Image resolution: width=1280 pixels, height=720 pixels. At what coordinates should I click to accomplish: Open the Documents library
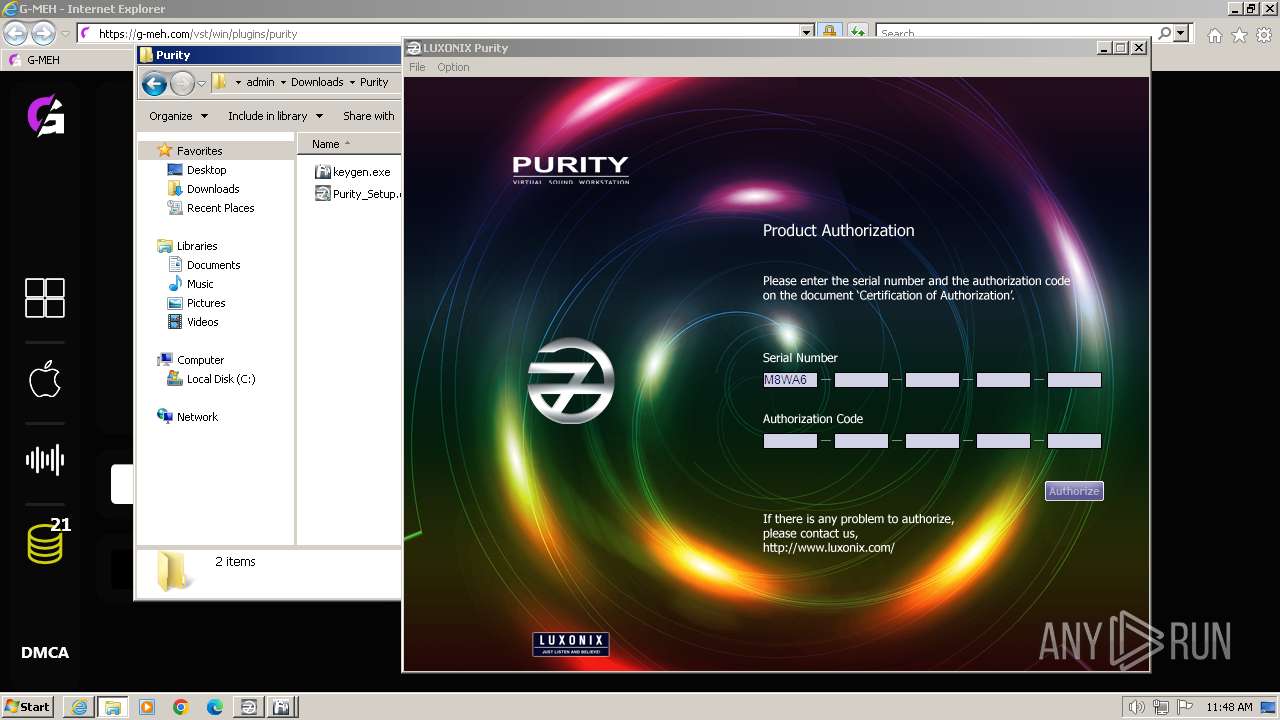213,265
